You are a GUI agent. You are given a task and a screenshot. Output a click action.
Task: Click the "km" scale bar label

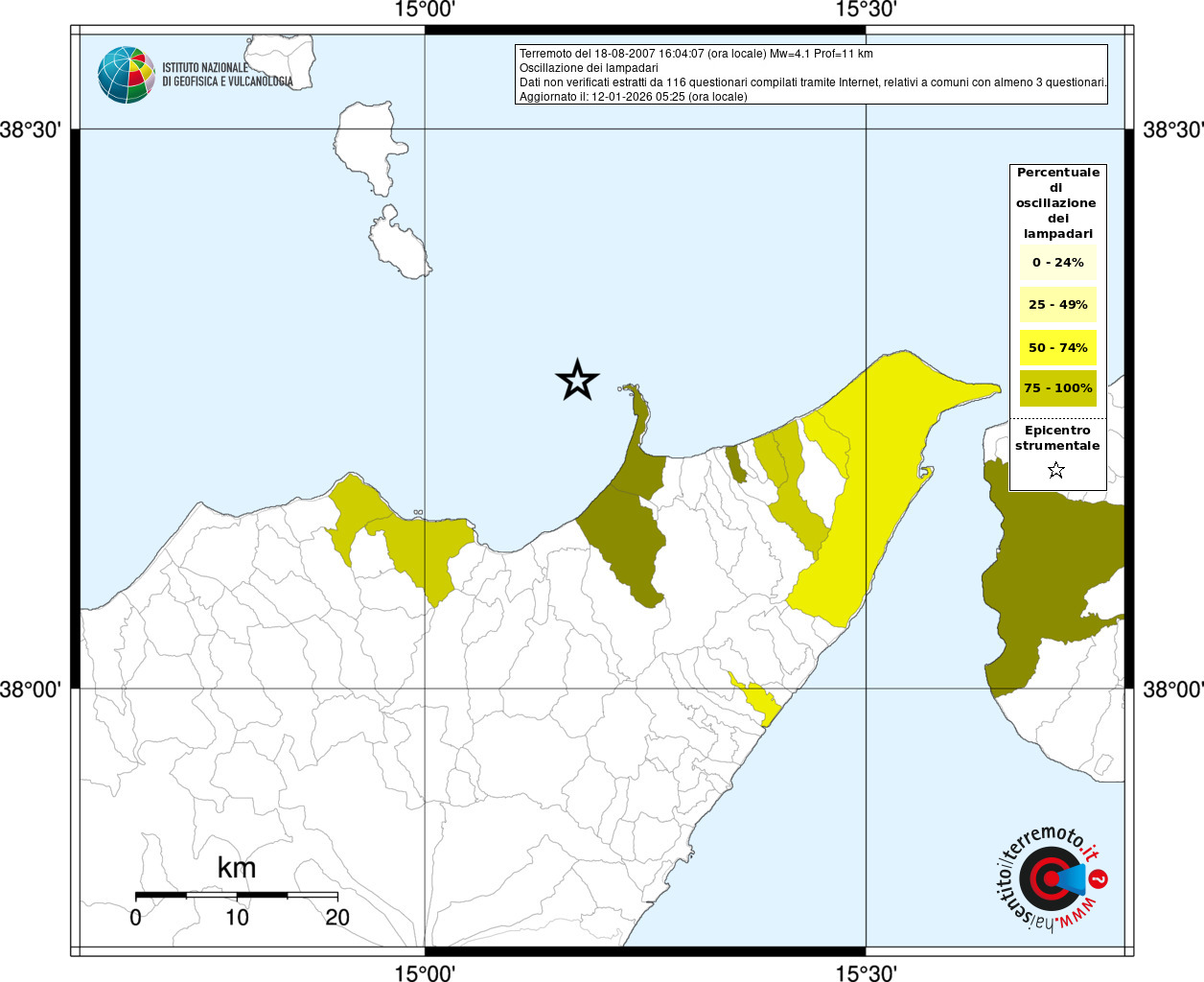pyautogui.click(x=236, y=868)
